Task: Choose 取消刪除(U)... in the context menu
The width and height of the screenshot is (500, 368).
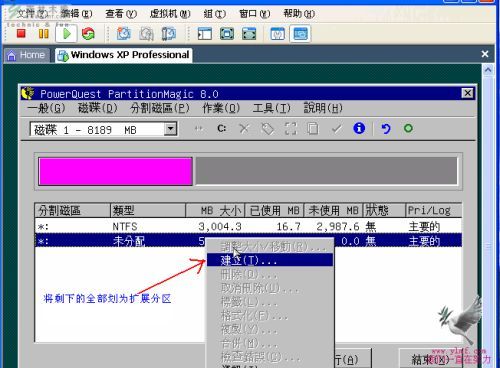Action: coord(270,288)
